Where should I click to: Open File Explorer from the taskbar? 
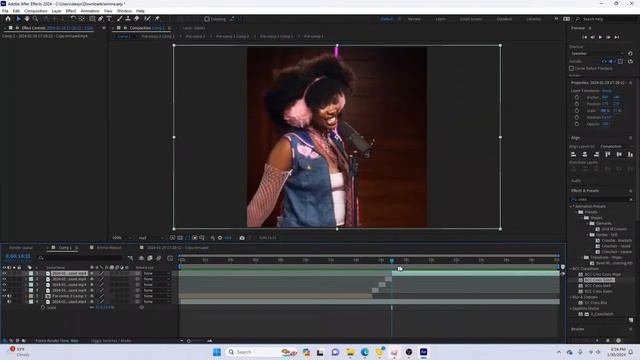click(x=350, y=352)
